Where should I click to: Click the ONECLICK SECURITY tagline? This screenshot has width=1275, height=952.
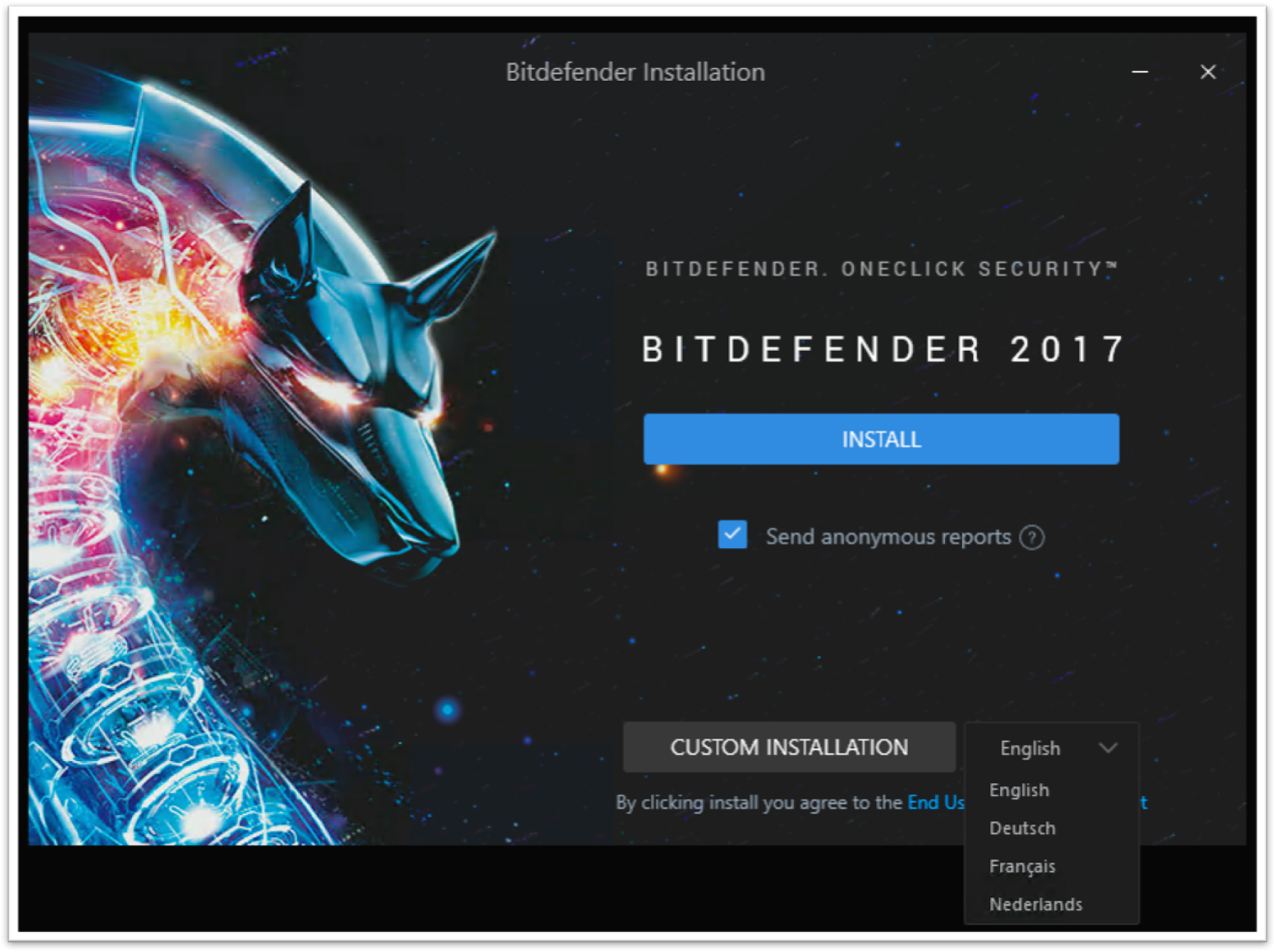point(880,269)
